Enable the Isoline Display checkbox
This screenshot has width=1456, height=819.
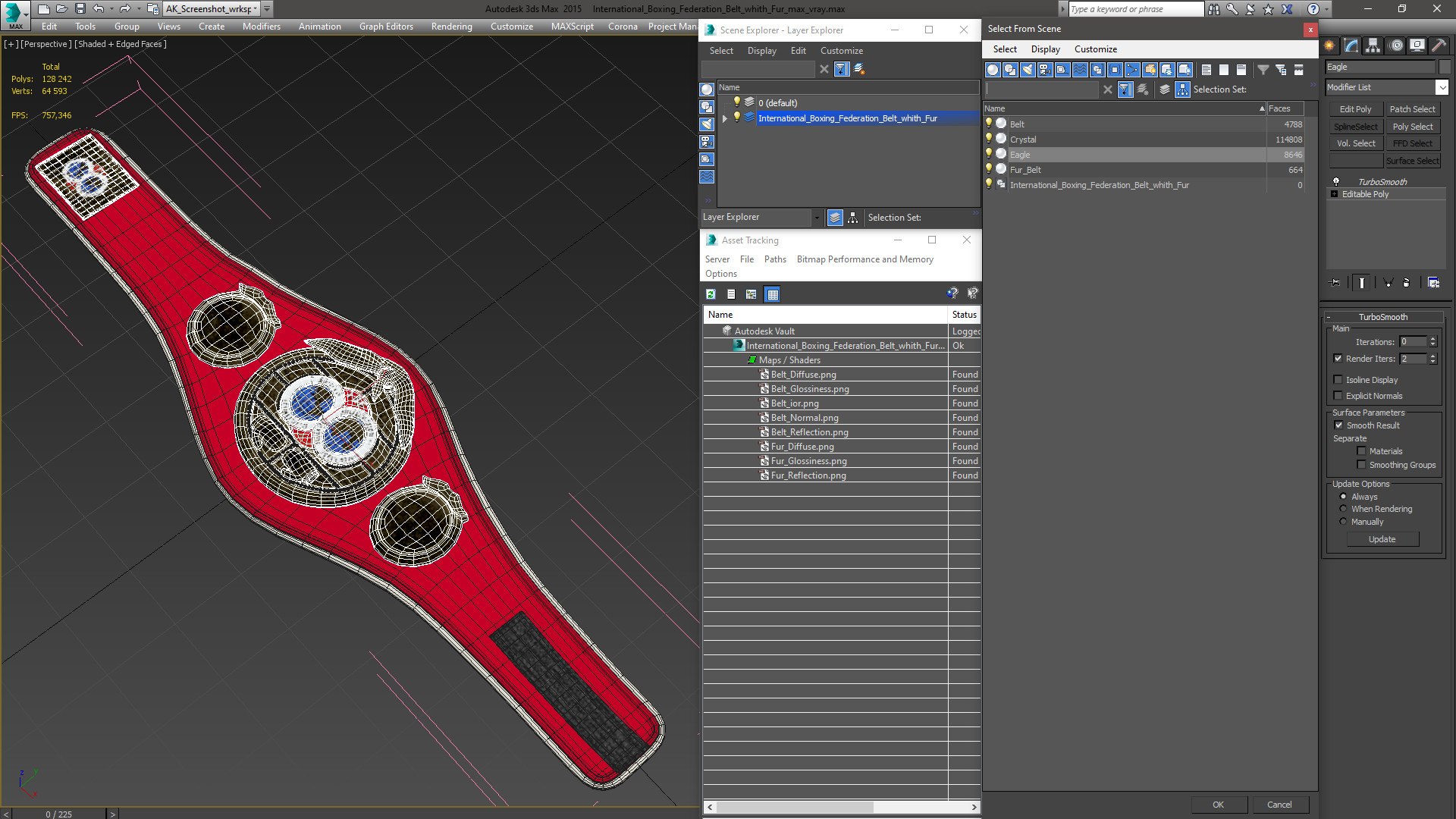pyautogui.click(x=1338, y=380)
